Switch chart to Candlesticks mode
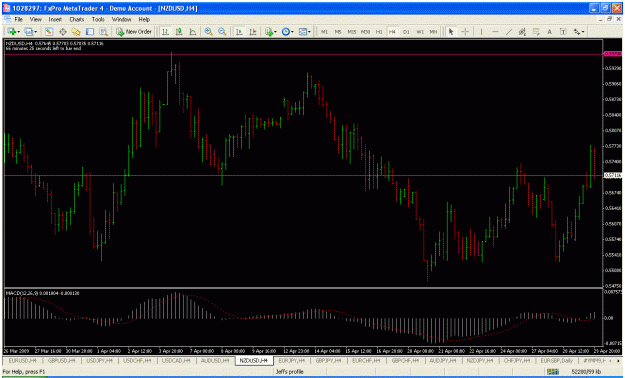625x378 pixels. coord(179,32)
